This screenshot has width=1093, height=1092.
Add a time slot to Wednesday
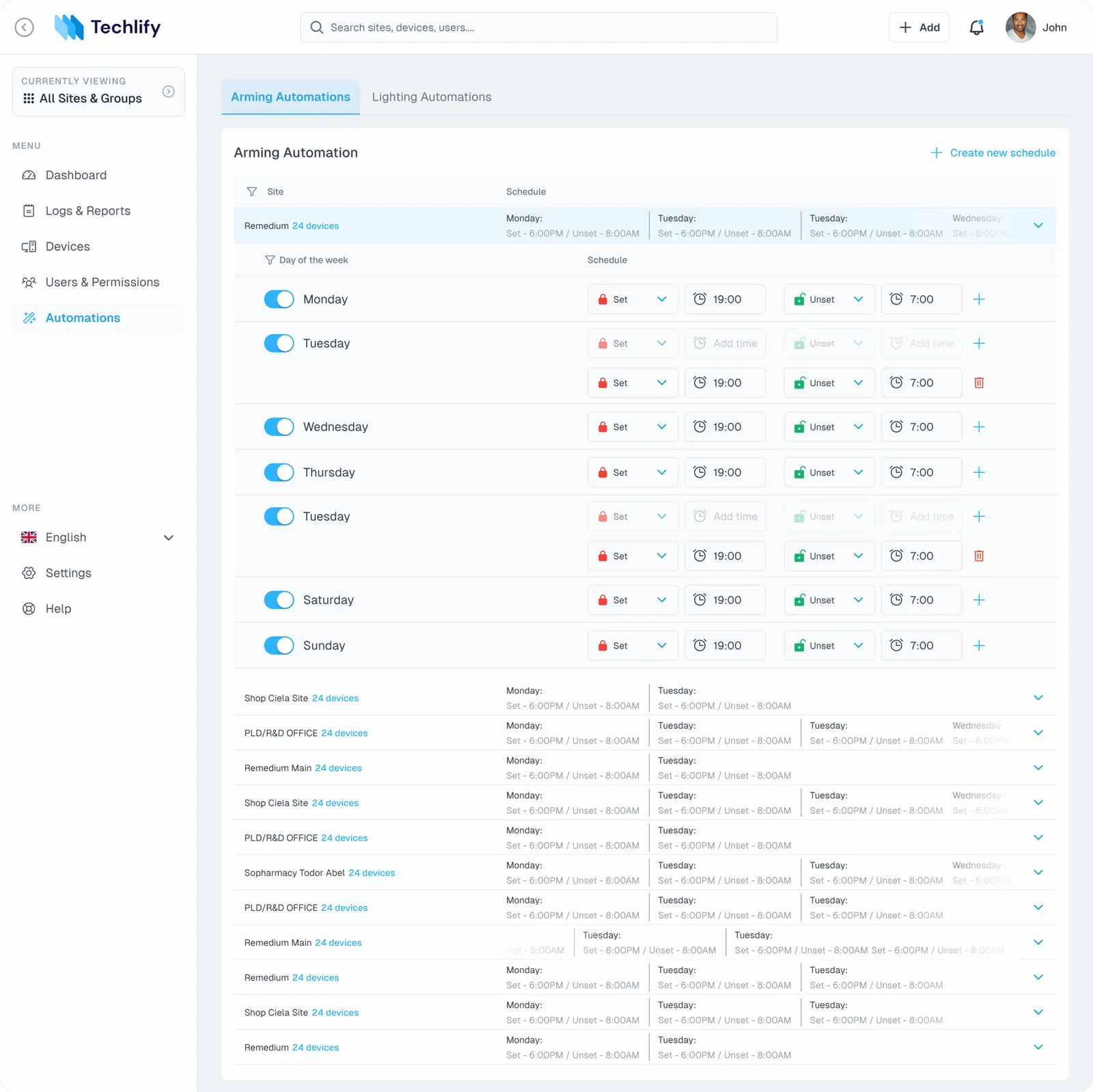coord(979,427)
